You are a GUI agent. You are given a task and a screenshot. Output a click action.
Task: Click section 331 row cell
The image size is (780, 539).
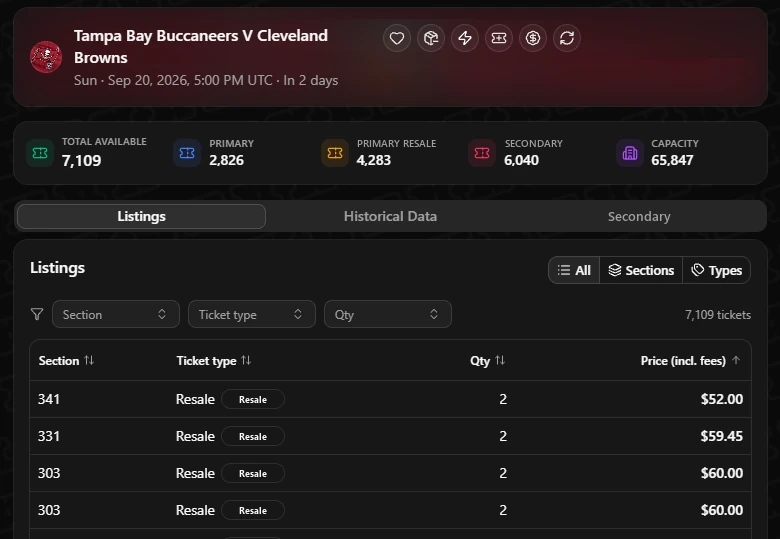tap(49, 436)
